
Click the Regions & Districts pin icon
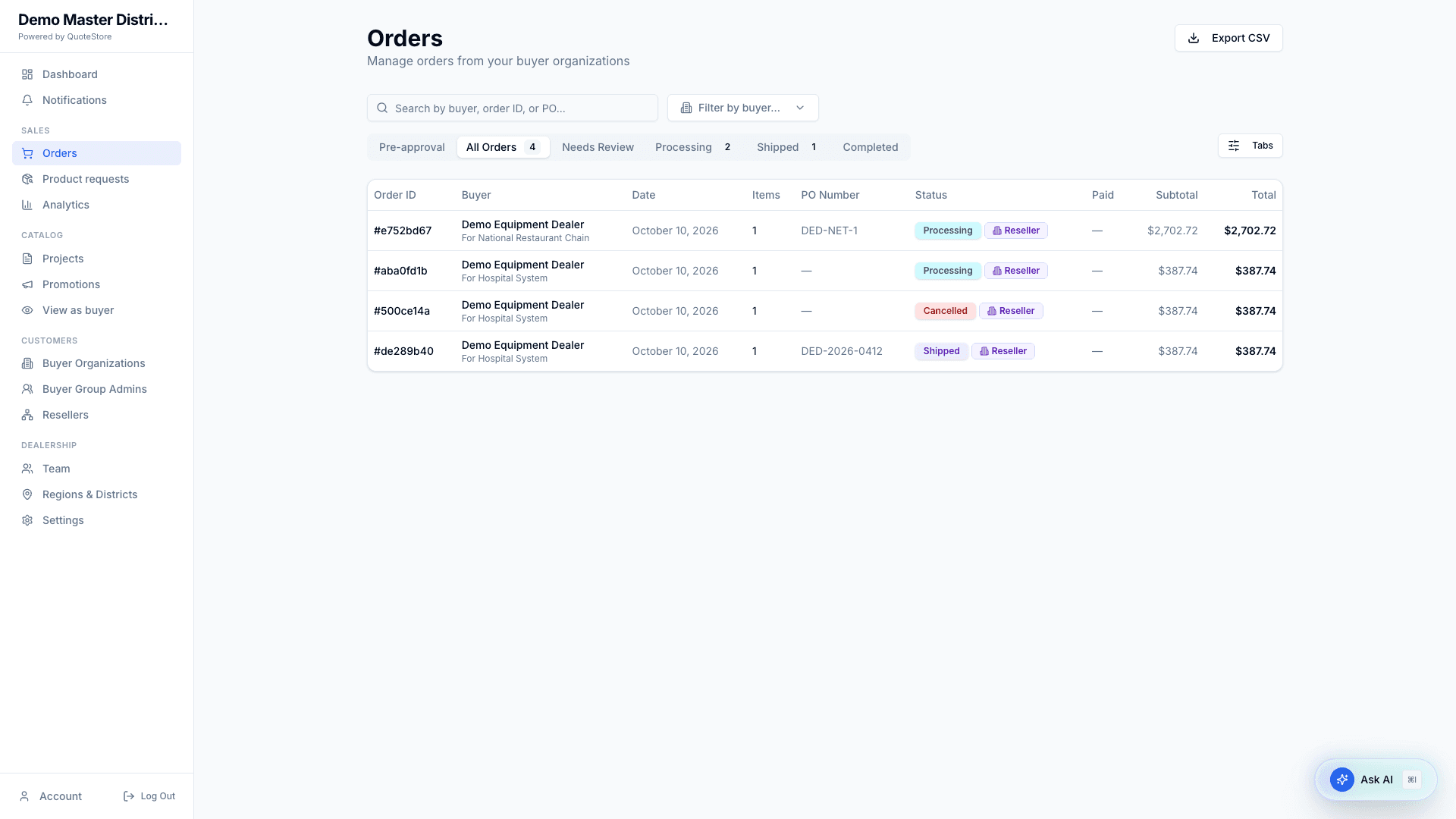point(27,494)
